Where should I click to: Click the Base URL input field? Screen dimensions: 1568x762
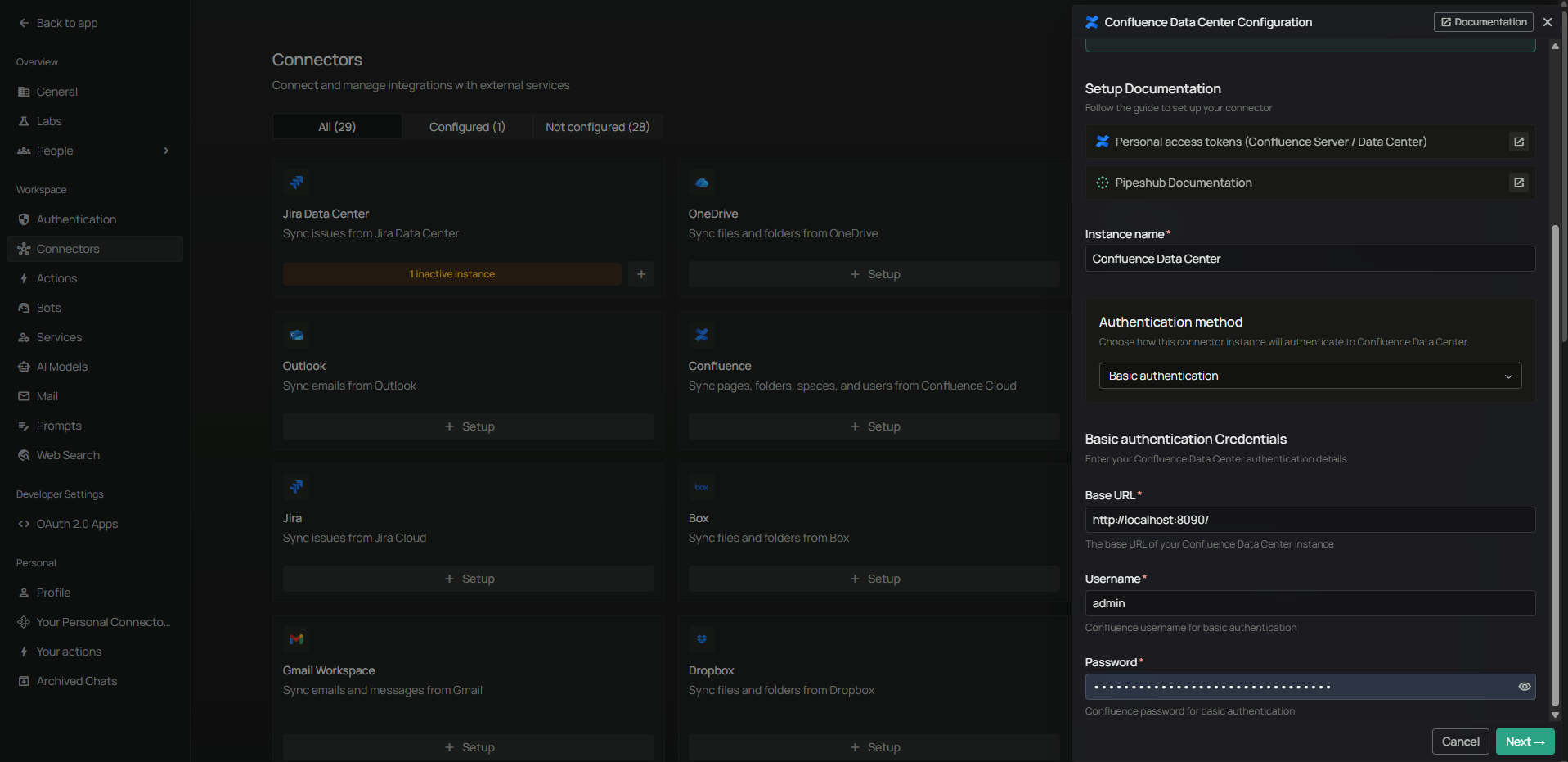click(x=1310, y=520)
